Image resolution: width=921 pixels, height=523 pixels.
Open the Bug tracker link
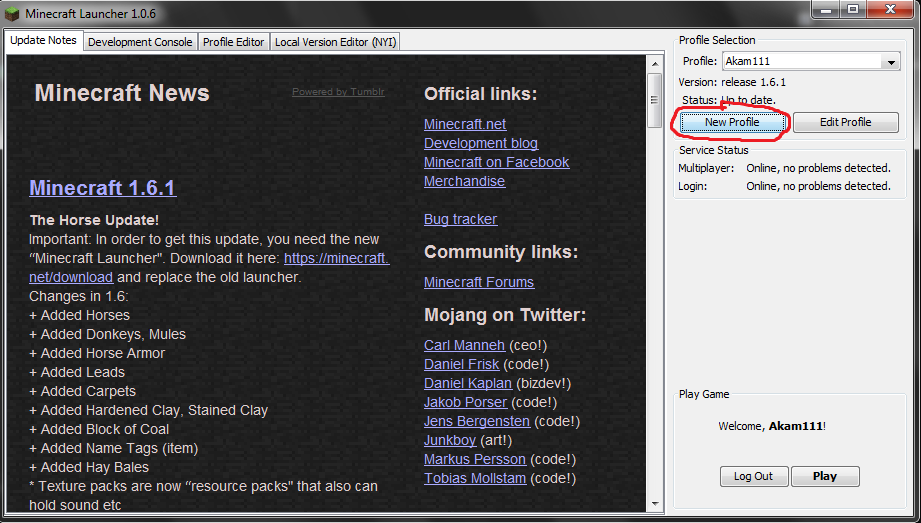pyautogui.click(x=460, y=219)
